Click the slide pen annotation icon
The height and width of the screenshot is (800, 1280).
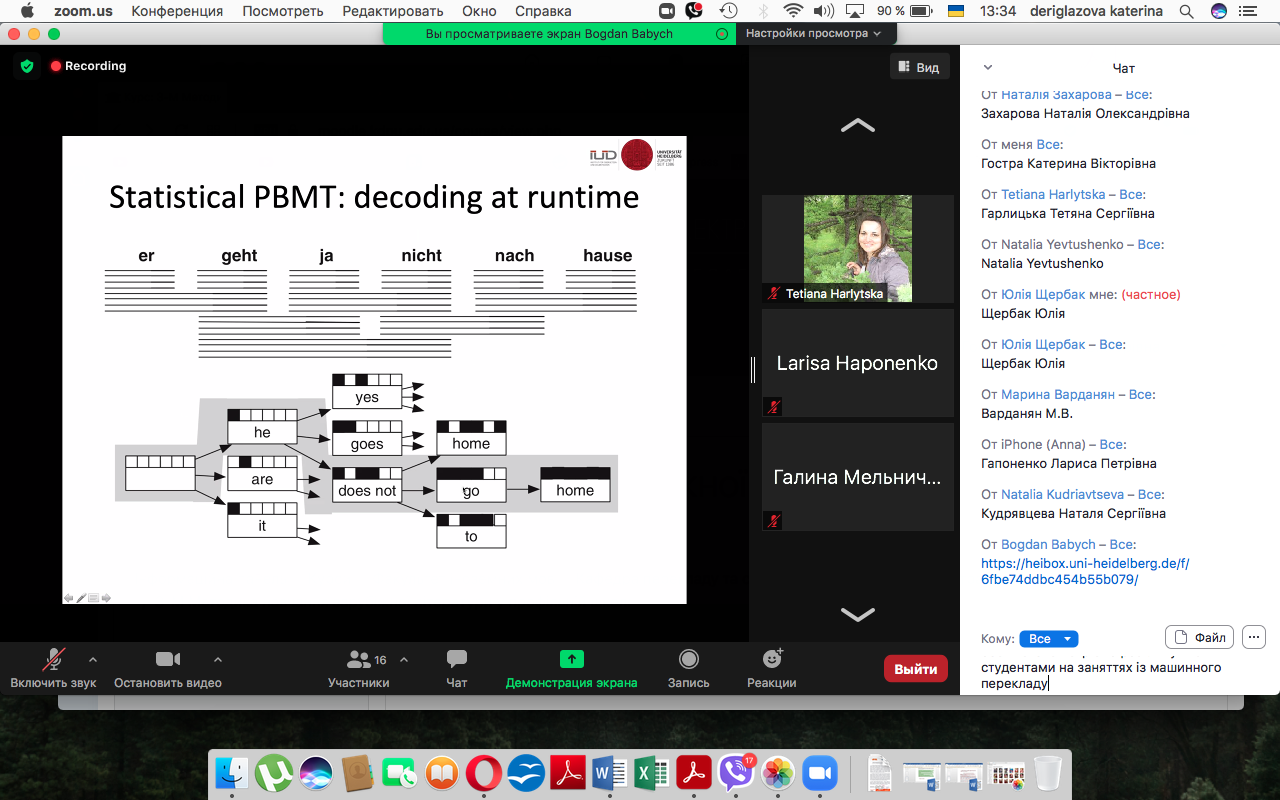(x=81, y=598)
